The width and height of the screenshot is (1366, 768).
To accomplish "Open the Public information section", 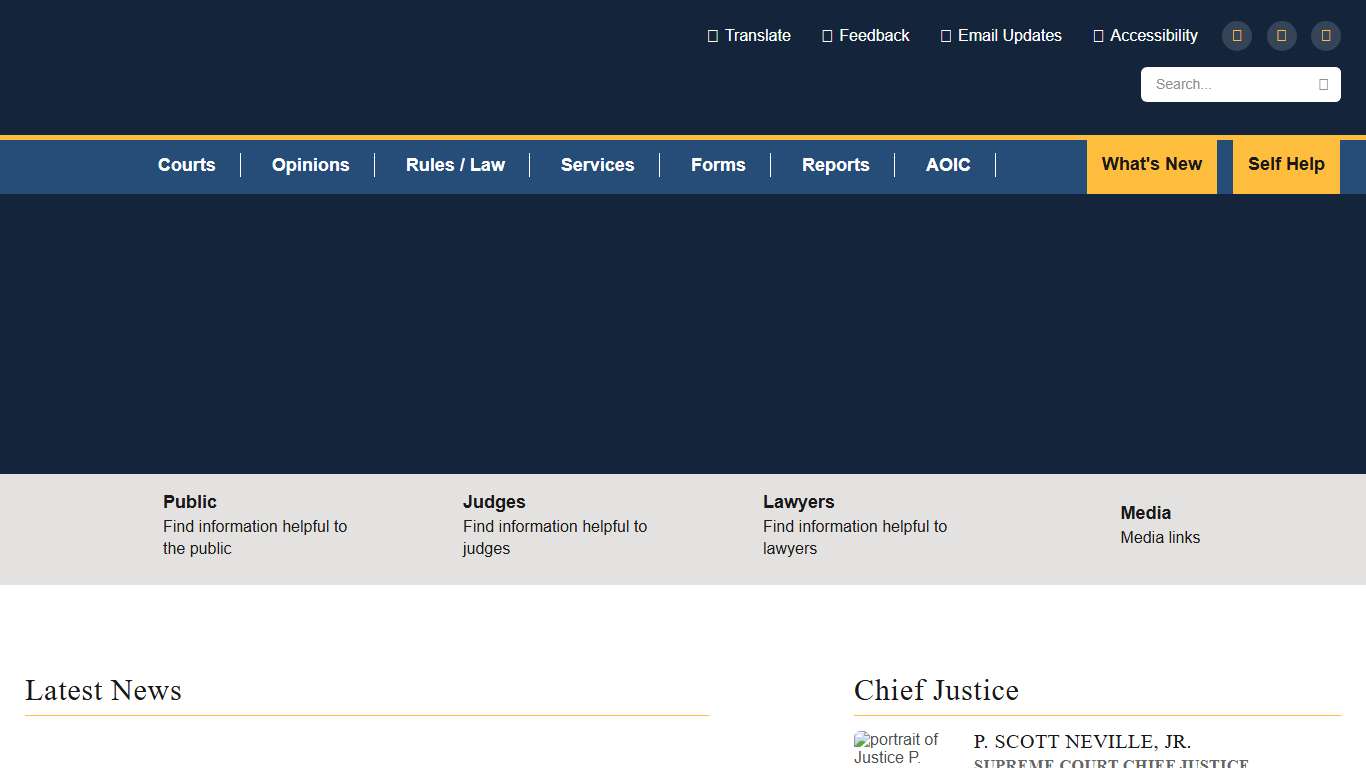I will [190, 502].
